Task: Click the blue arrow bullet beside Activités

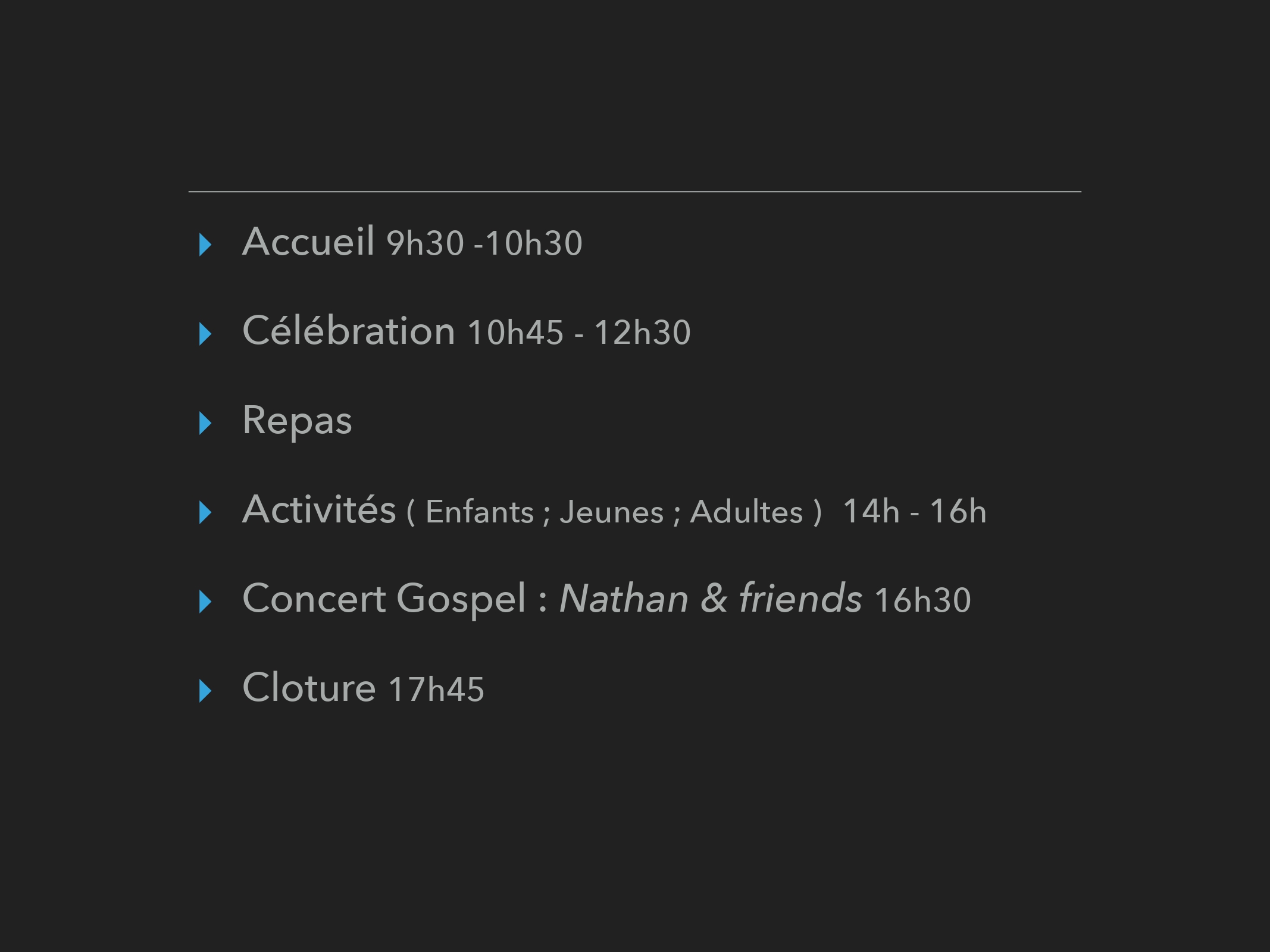Action: (205, 512)
